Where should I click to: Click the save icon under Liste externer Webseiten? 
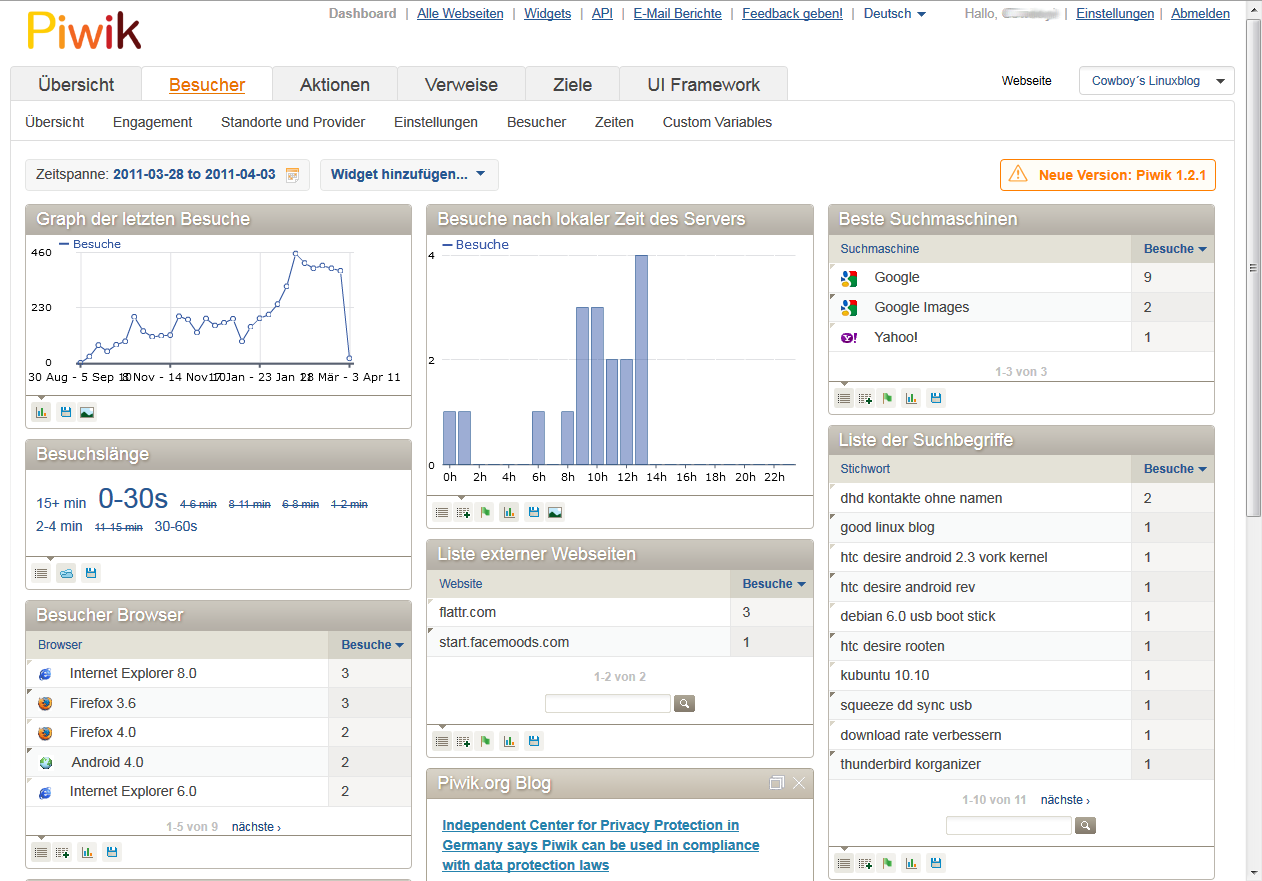(534, 741)
